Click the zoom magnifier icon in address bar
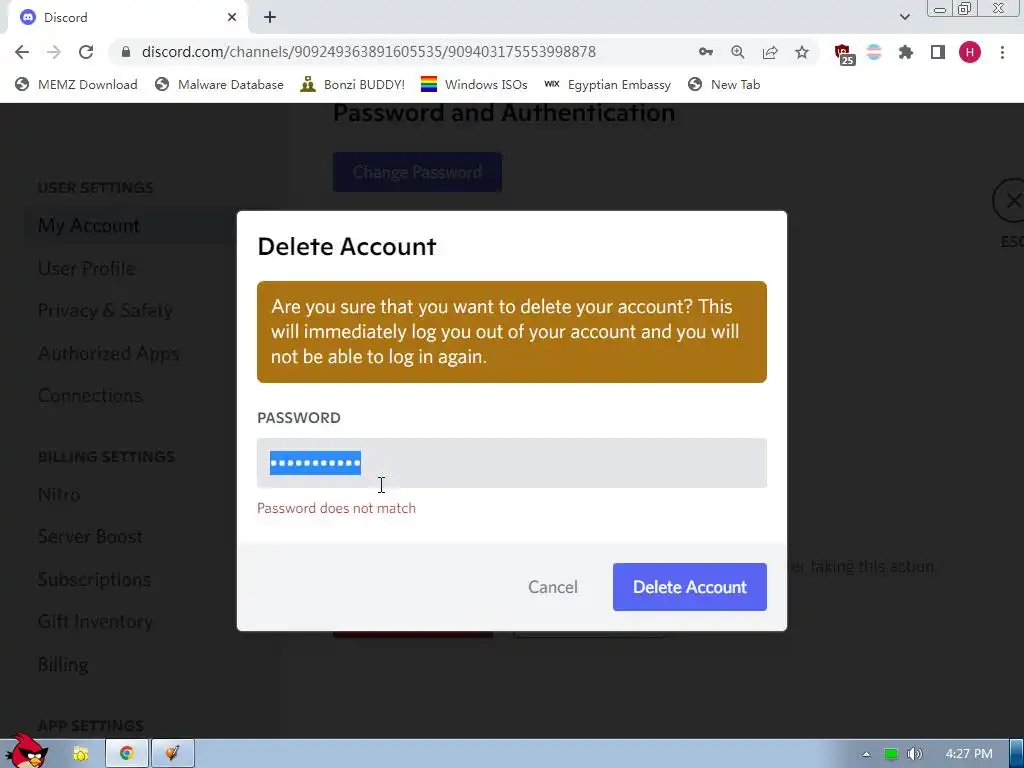The width and height of the screenshot is (1024, 768). (x=738, y=52)
